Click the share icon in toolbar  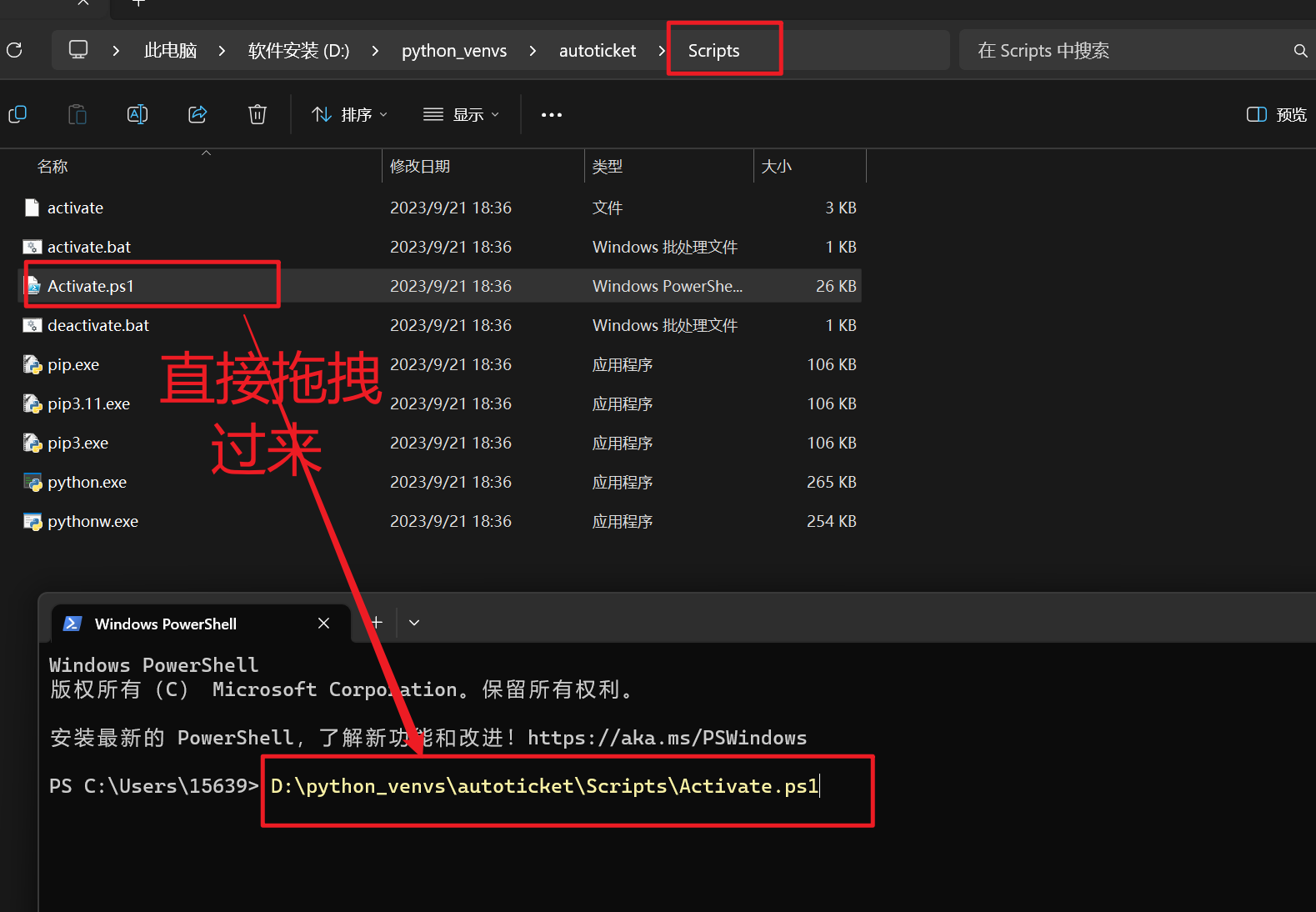[198, 114]
